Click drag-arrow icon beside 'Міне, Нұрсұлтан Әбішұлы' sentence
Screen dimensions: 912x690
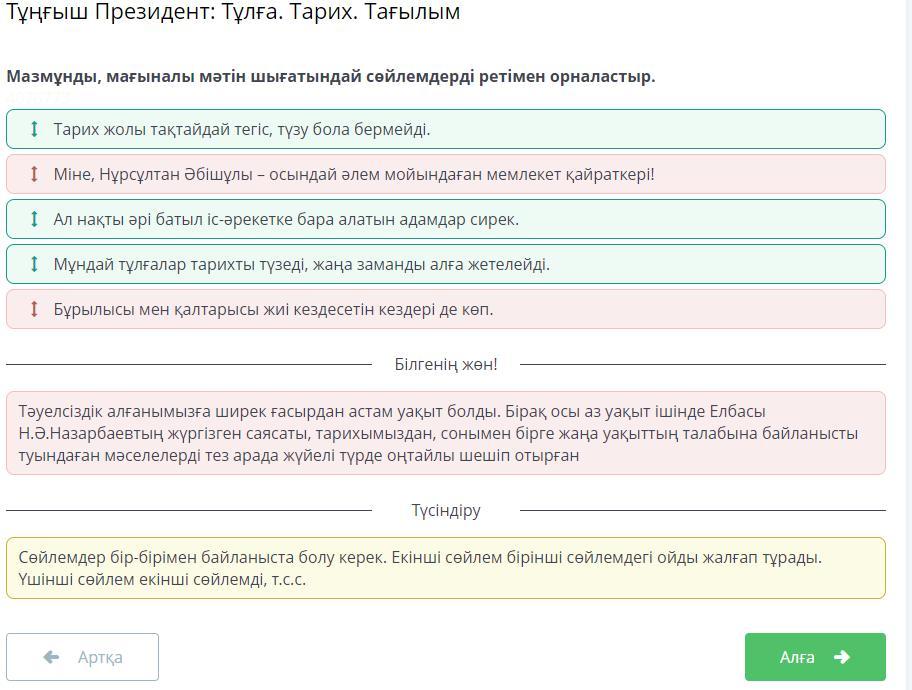pos(34,174)
